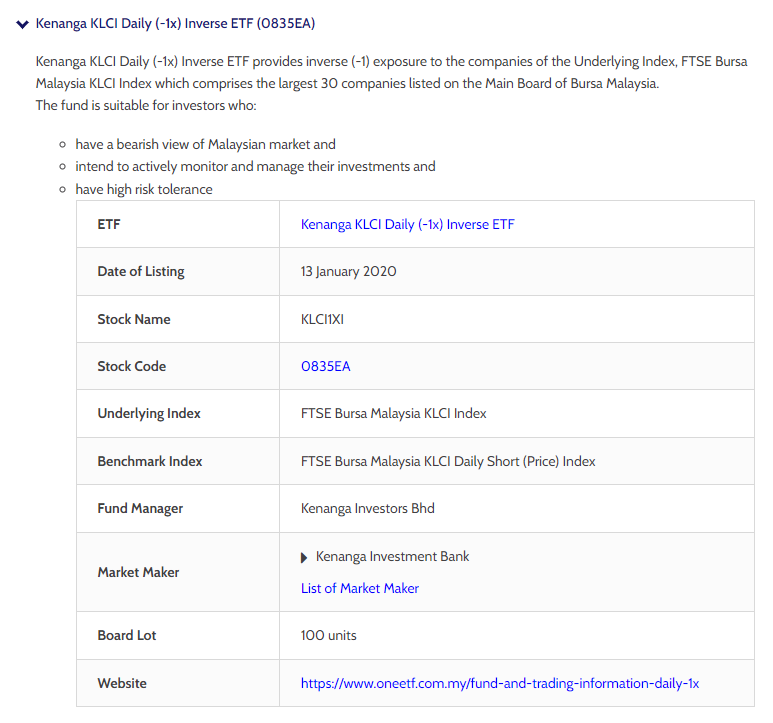The height and width of the screenshot is (723, 773).
Task: Click the triangle arrow beside Kenanga Investment Bank
Action: [304, 557]
